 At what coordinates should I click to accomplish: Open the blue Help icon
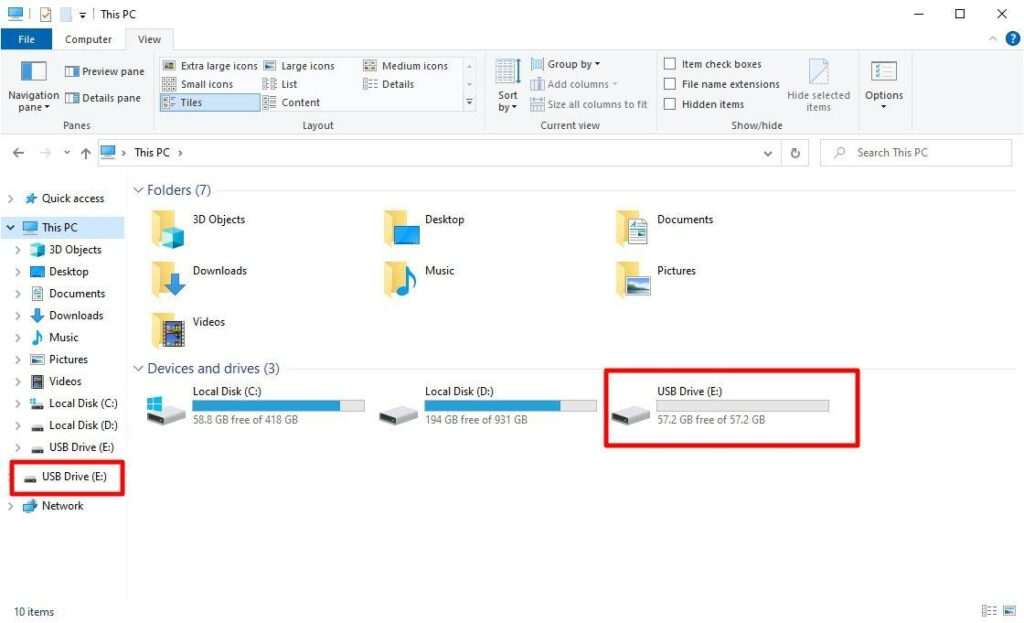tap(1013, 39)
